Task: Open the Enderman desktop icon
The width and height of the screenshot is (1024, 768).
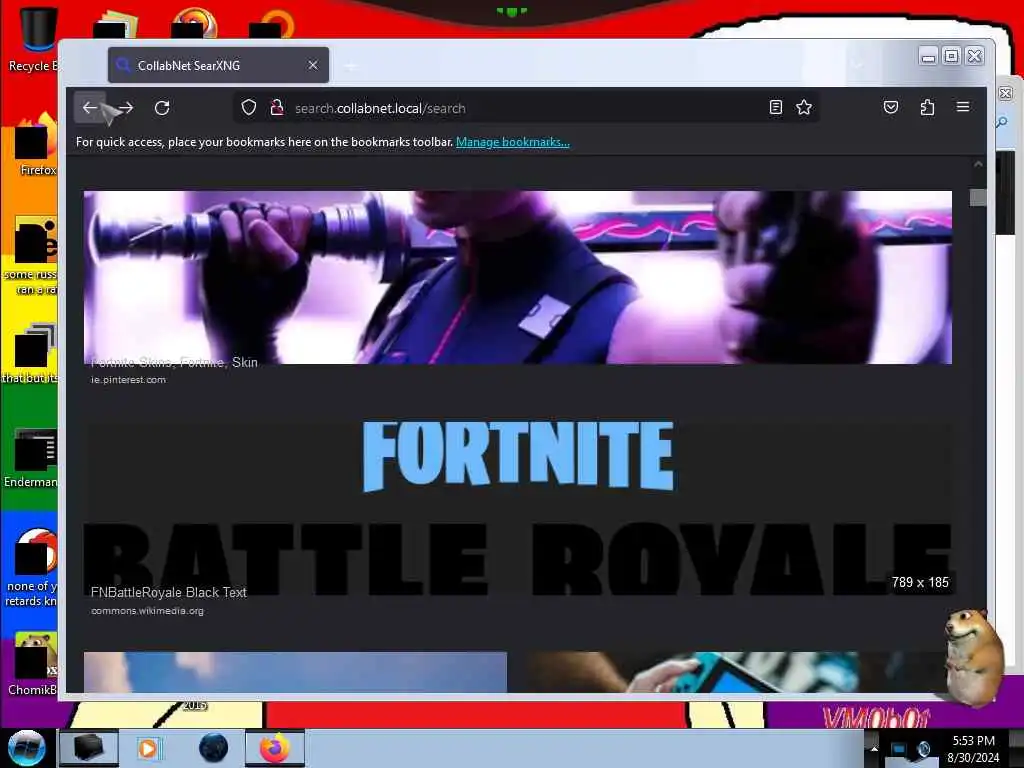Action: [31, 459]
